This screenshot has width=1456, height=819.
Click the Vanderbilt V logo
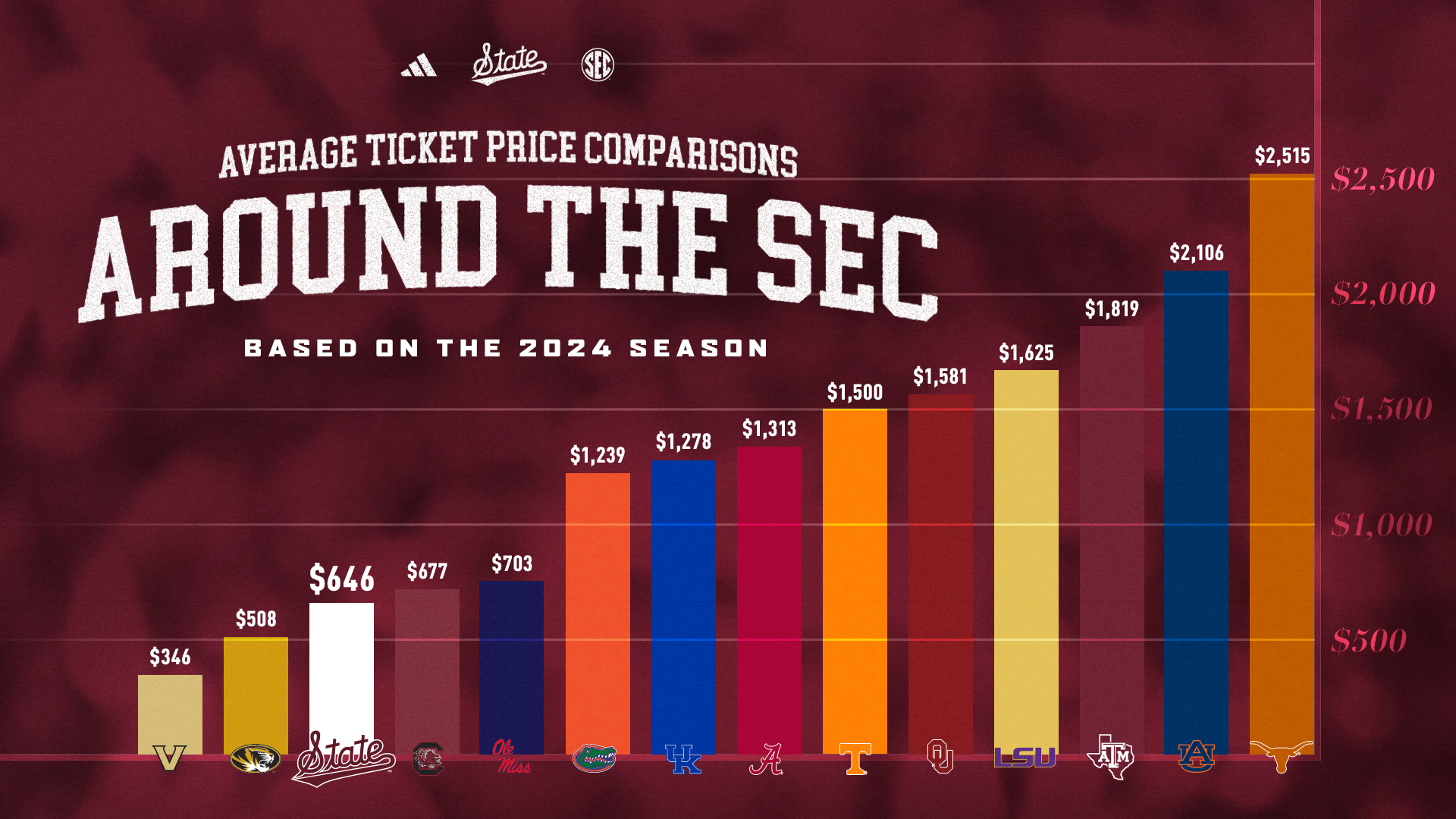(x=169, y=758)
